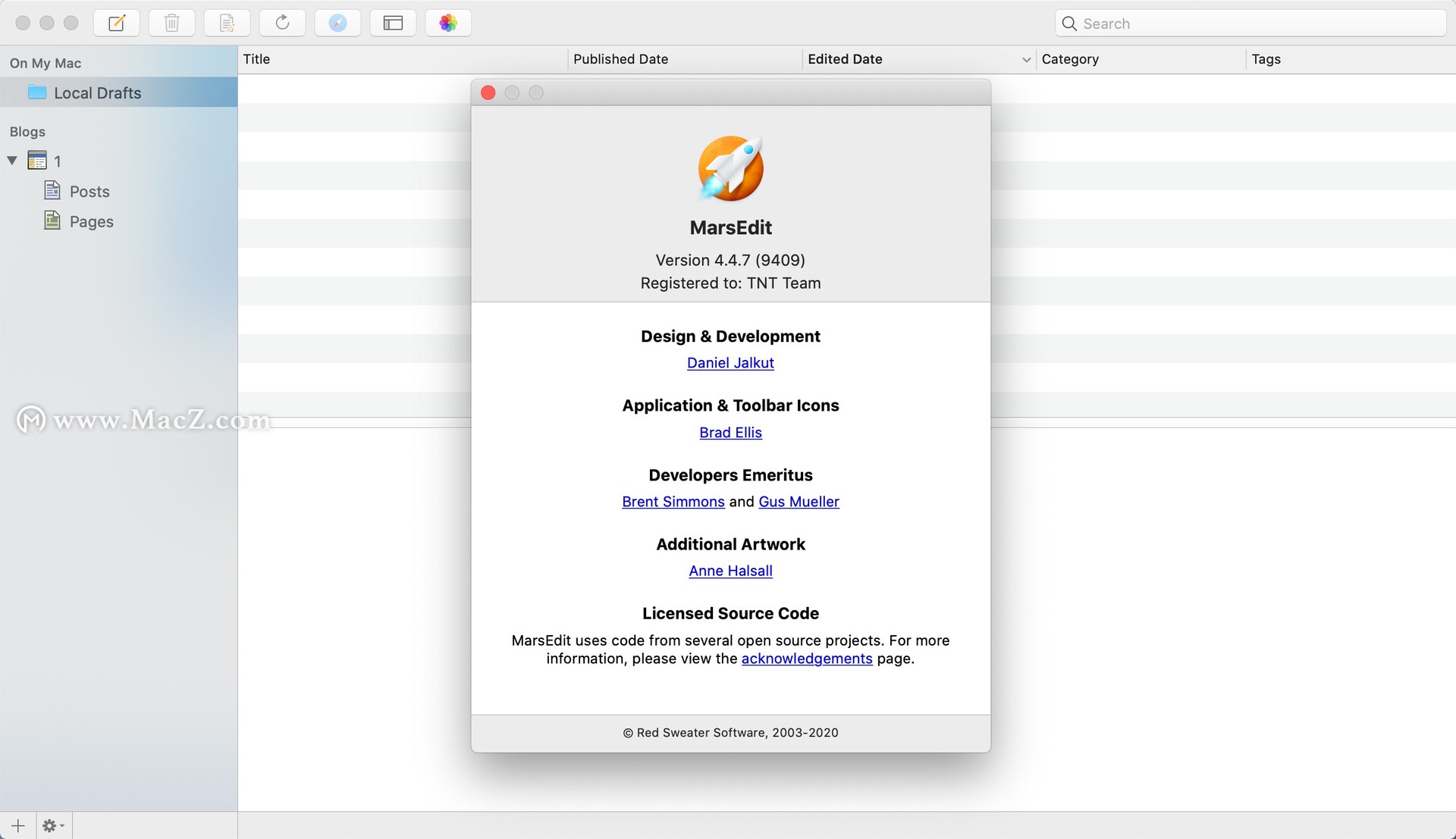Image resolution: width=1456 pixels, height=839 pixels.
Task: Click the Registered to: TNT Team text
Action: (x=730, y=283)
